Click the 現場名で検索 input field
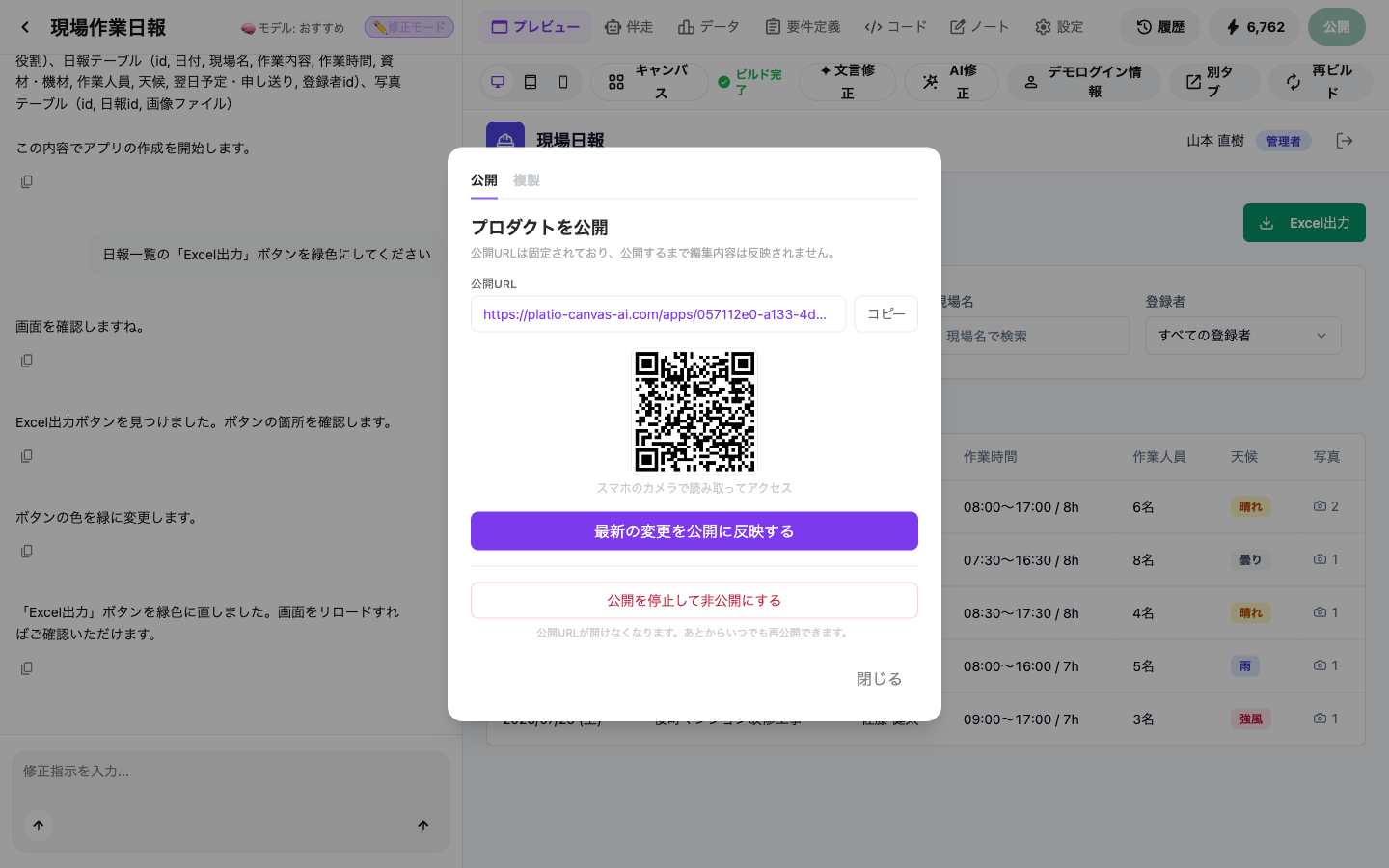This screenshot has width=1389, height=868. coord(1032,336)
